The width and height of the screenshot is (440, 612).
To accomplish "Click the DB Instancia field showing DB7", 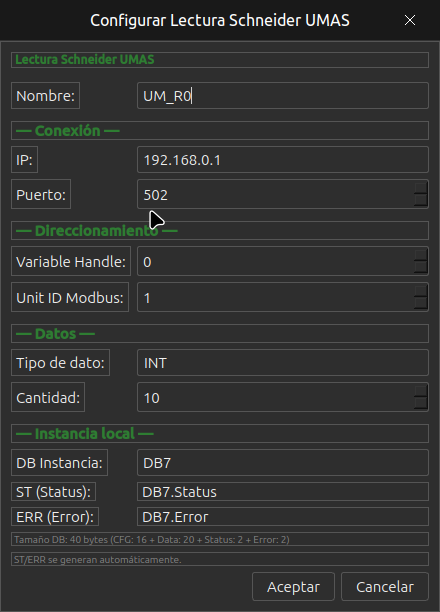I will point(283,463).
